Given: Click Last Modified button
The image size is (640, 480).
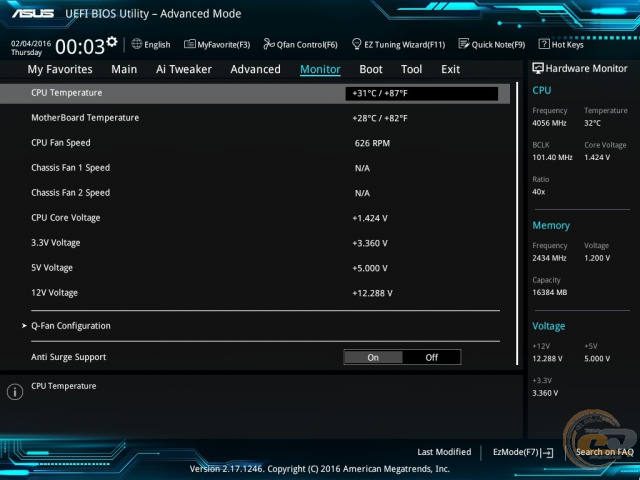Looking at the screenshot, I should (x=444, y=452).
